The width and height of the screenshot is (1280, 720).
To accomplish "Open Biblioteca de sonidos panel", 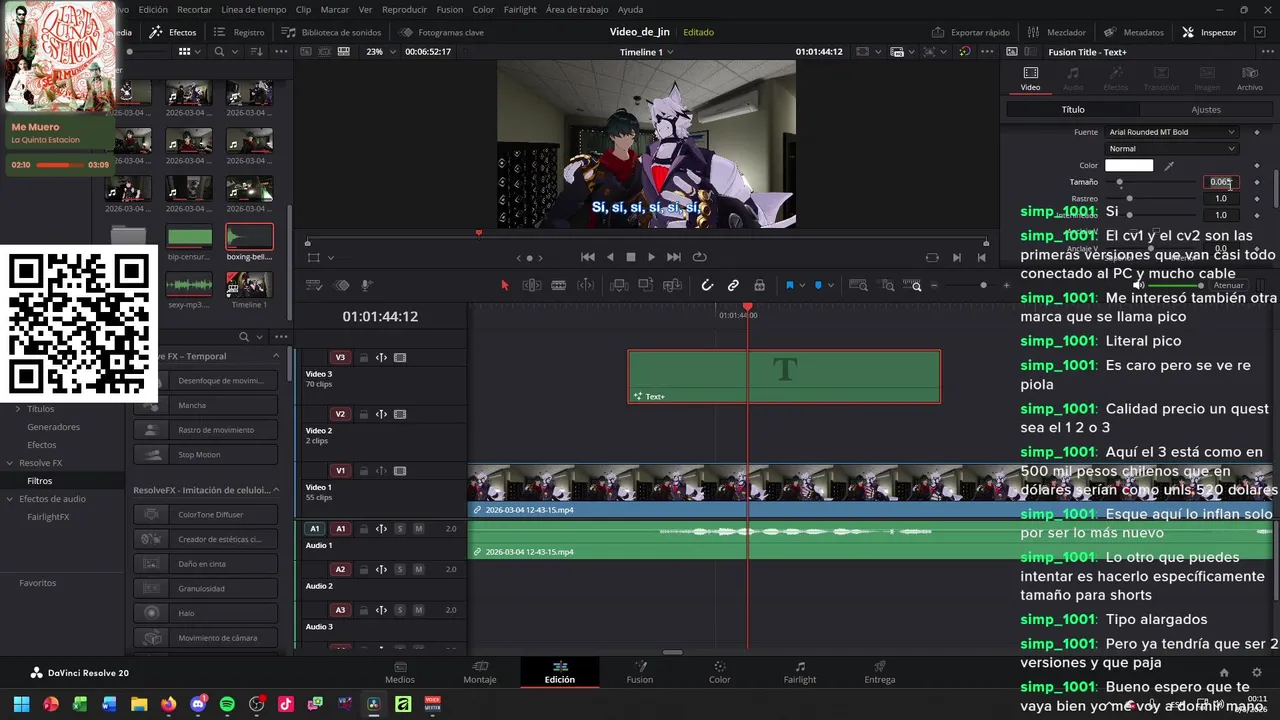I will coord(331,32).
